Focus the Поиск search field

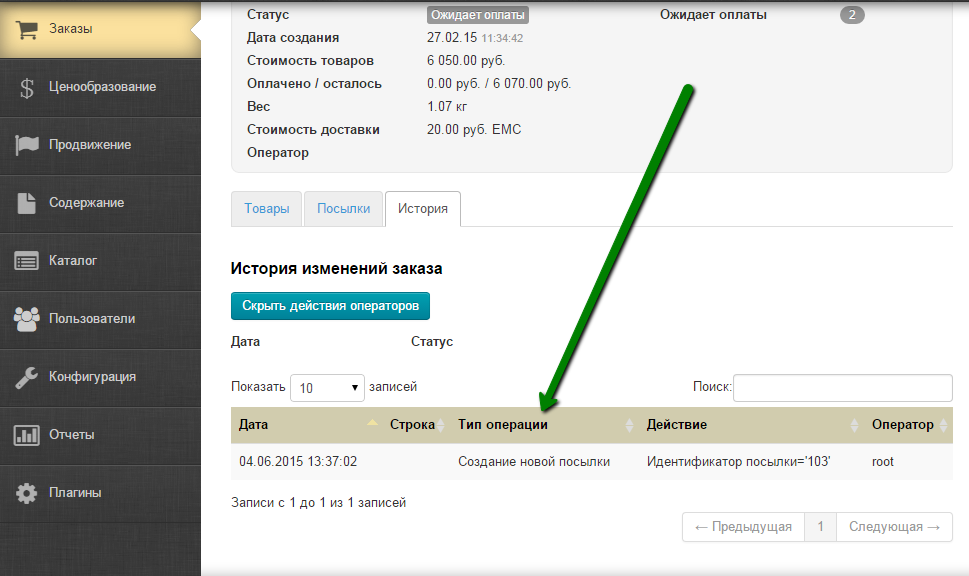842,388
